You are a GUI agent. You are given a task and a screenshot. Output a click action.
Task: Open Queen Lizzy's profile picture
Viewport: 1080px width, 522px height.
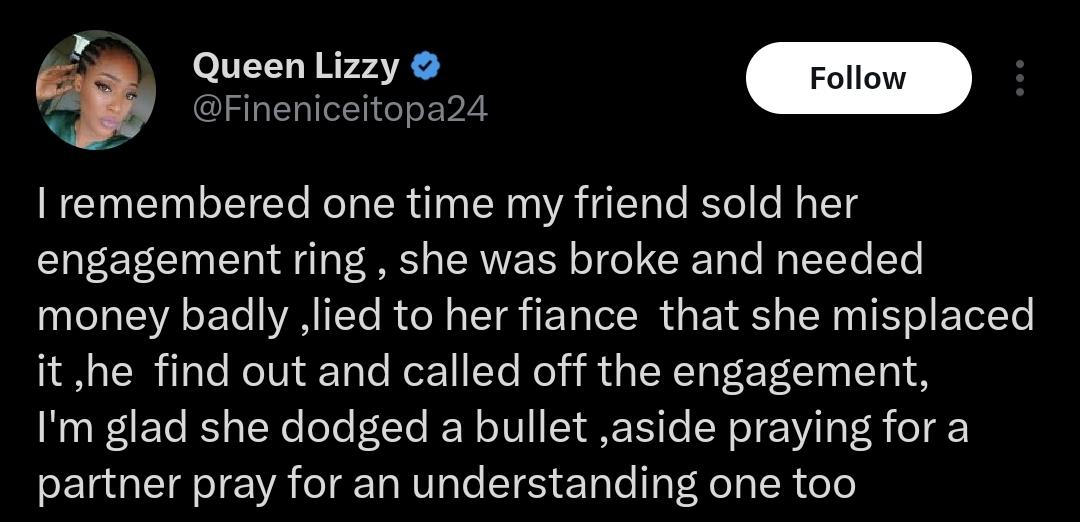pos(95,90)
